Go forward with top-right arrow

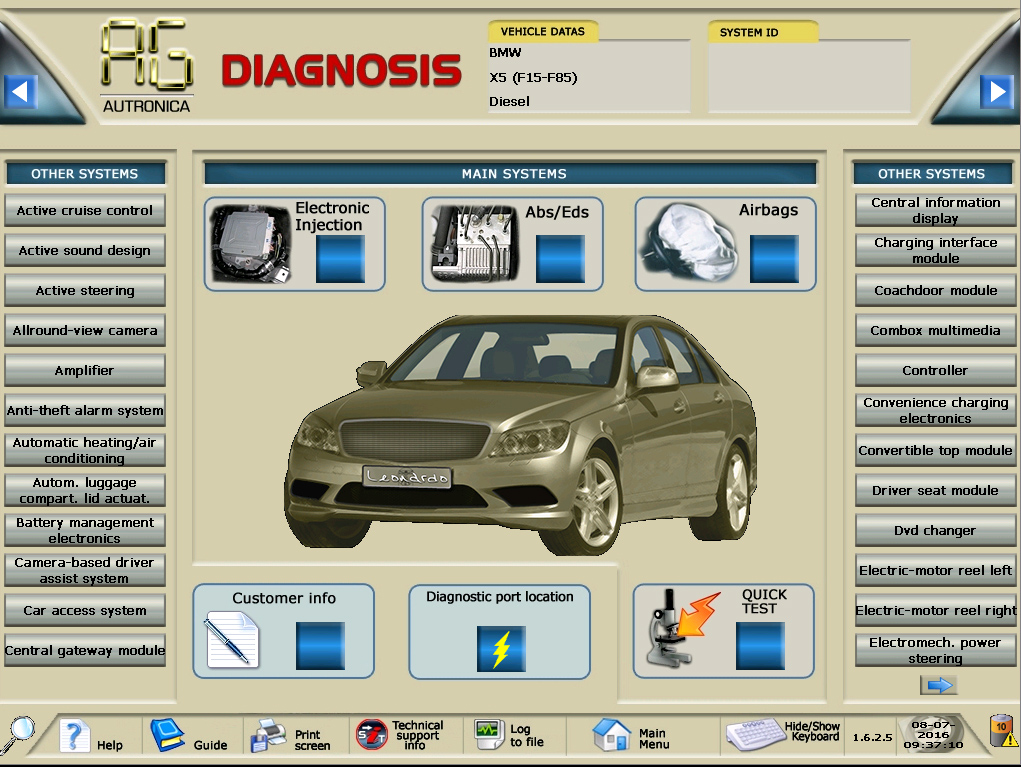[x=996, y=92]
